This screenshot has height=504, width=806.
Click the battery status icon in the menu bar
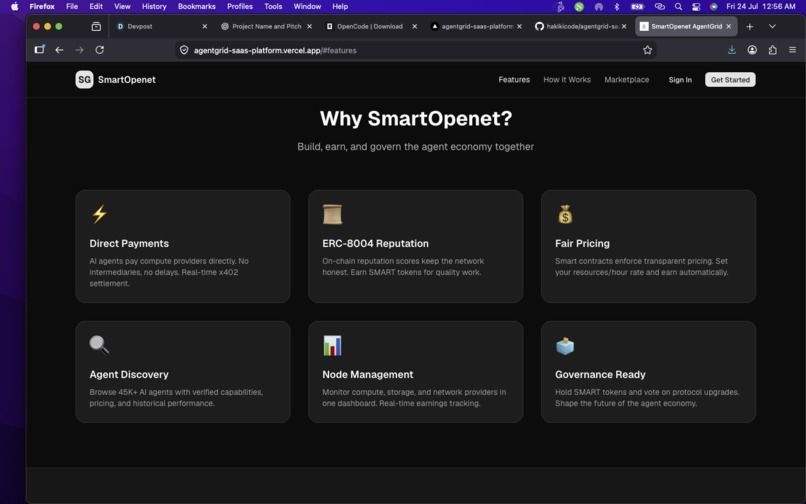pyautogui.click(x=637, y=7)
